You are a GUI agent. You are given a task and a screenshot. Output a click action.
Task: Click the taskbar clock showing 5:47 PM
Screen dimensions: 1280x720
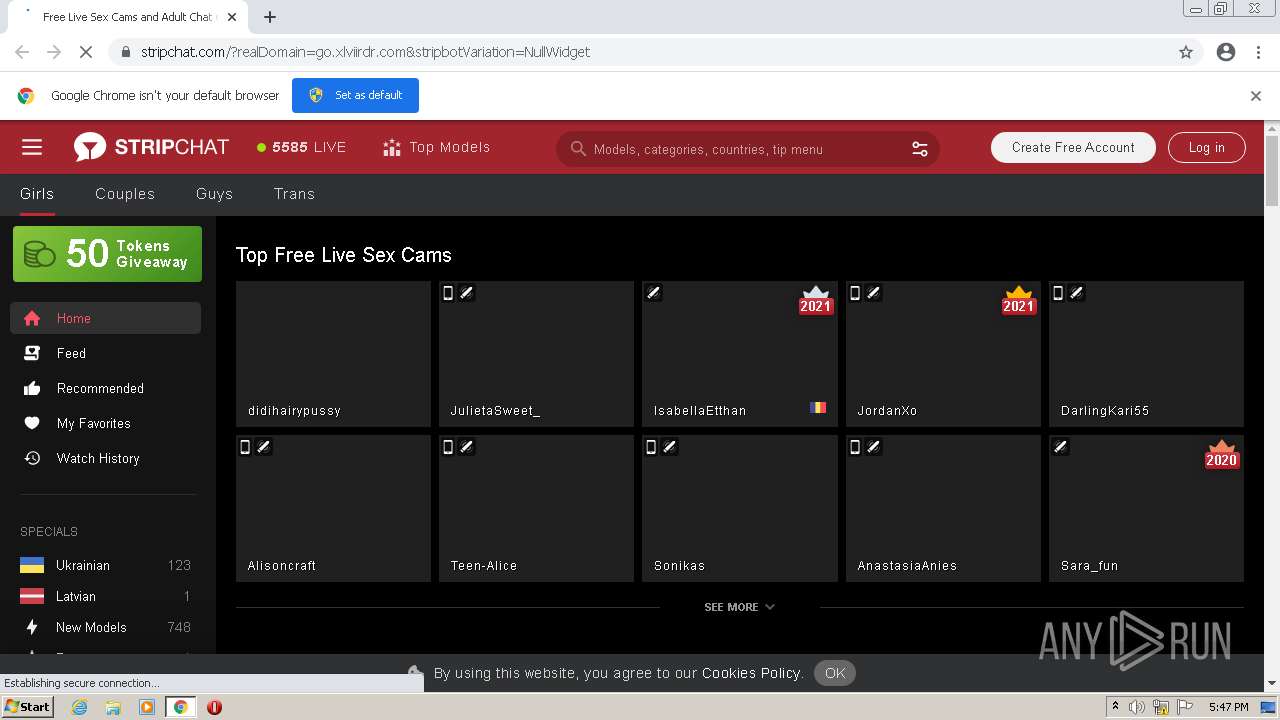click(1228, 707)
